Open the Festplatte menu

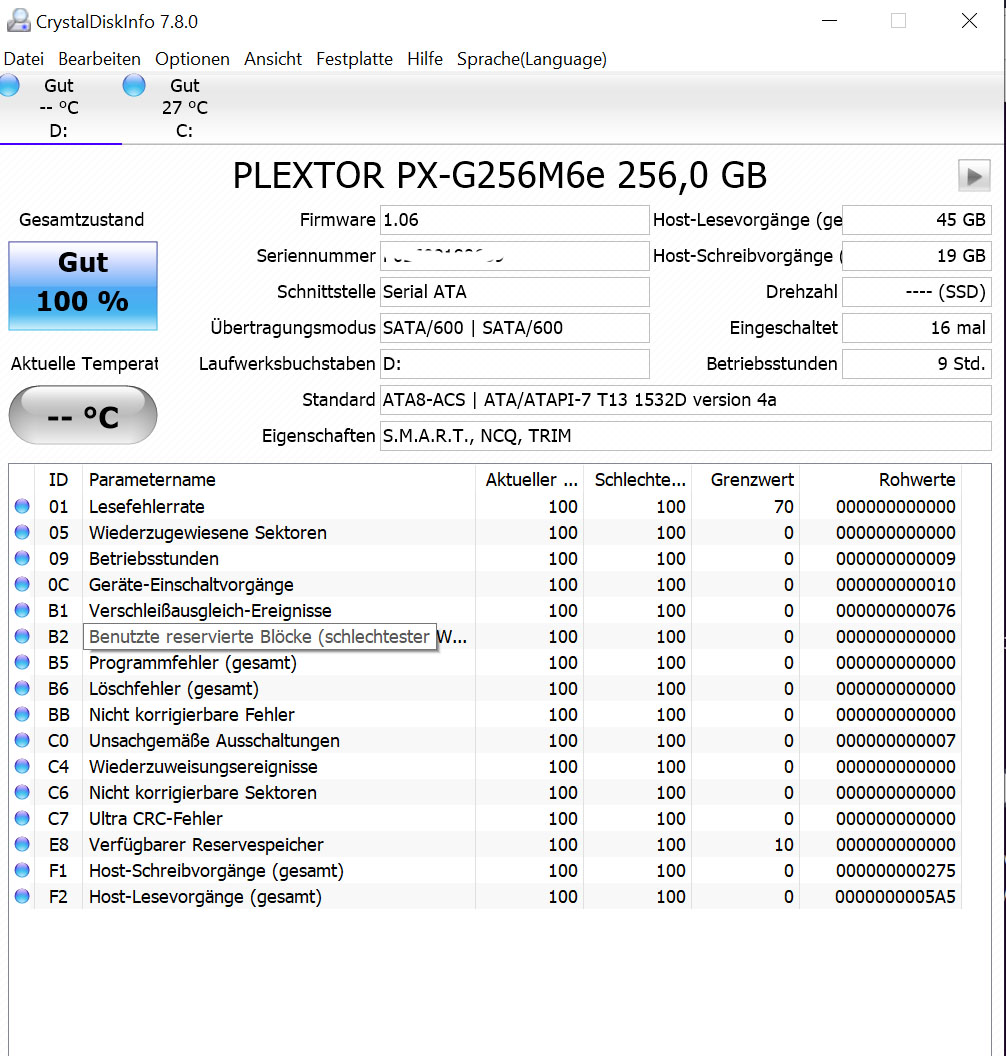pos(354,59)
